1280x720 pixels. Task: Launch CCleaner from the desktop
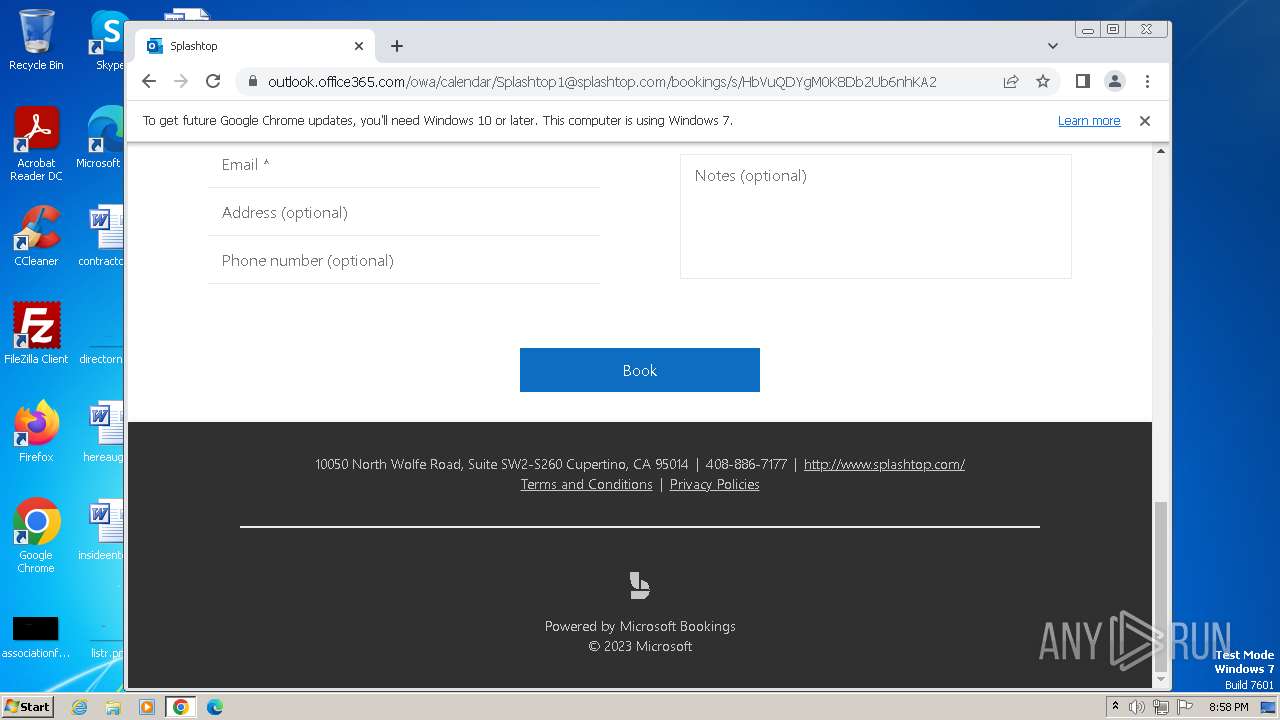tap(36, 236)
